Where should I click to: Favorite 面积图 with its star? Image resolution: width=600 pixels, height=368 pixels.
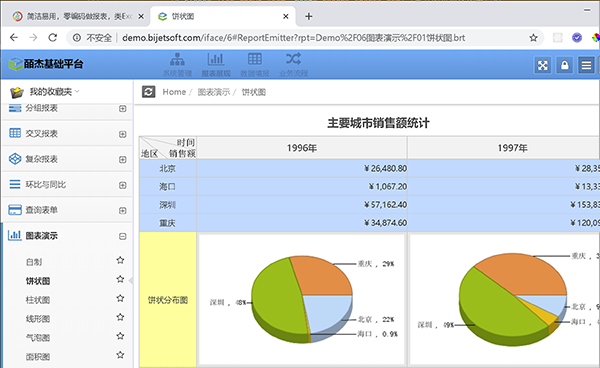pos(120,355)
